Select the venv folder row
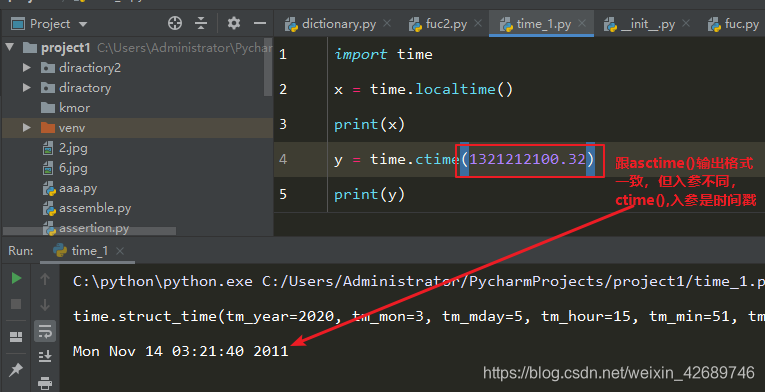 click(x=137, y=127)
